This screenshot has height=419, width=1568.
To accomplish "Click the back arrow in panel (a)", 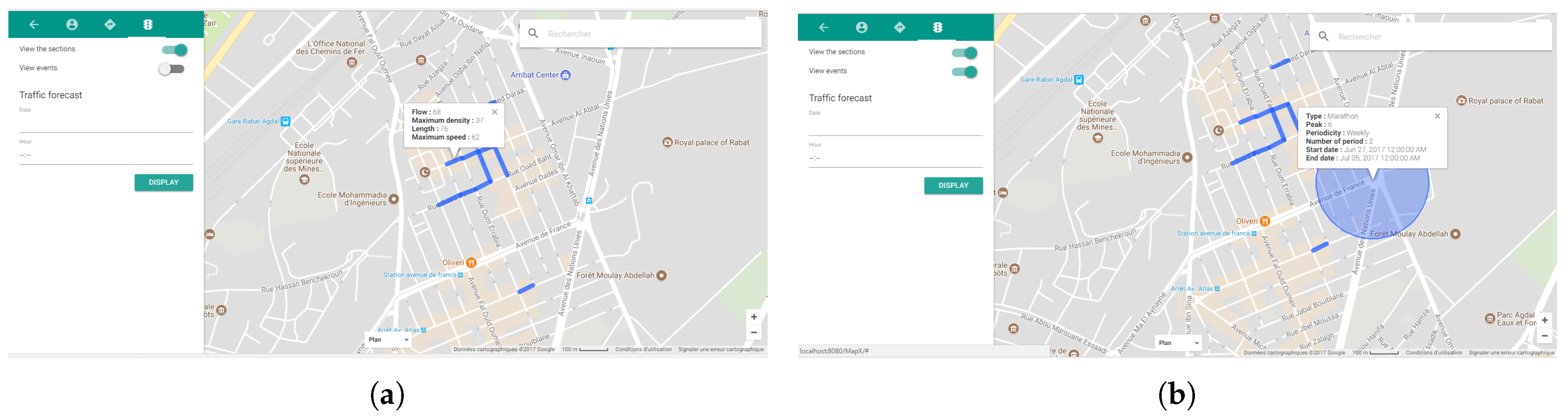I will coord(34,24).
